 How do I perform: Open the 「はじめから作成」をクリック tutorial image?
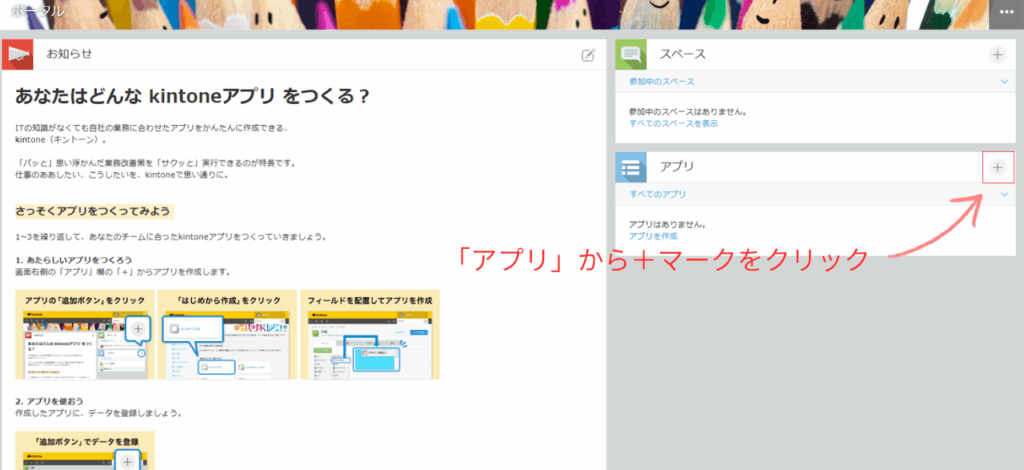click(227, 335)
